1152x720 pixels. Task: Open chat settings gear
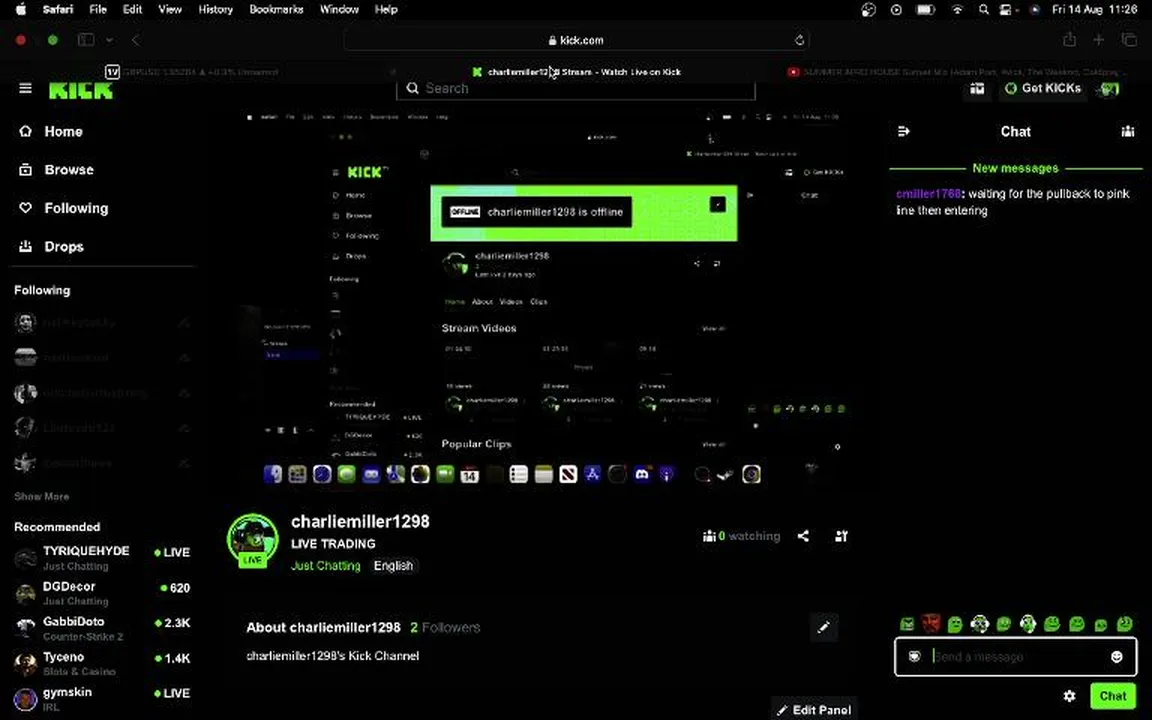coord(1070,696)
